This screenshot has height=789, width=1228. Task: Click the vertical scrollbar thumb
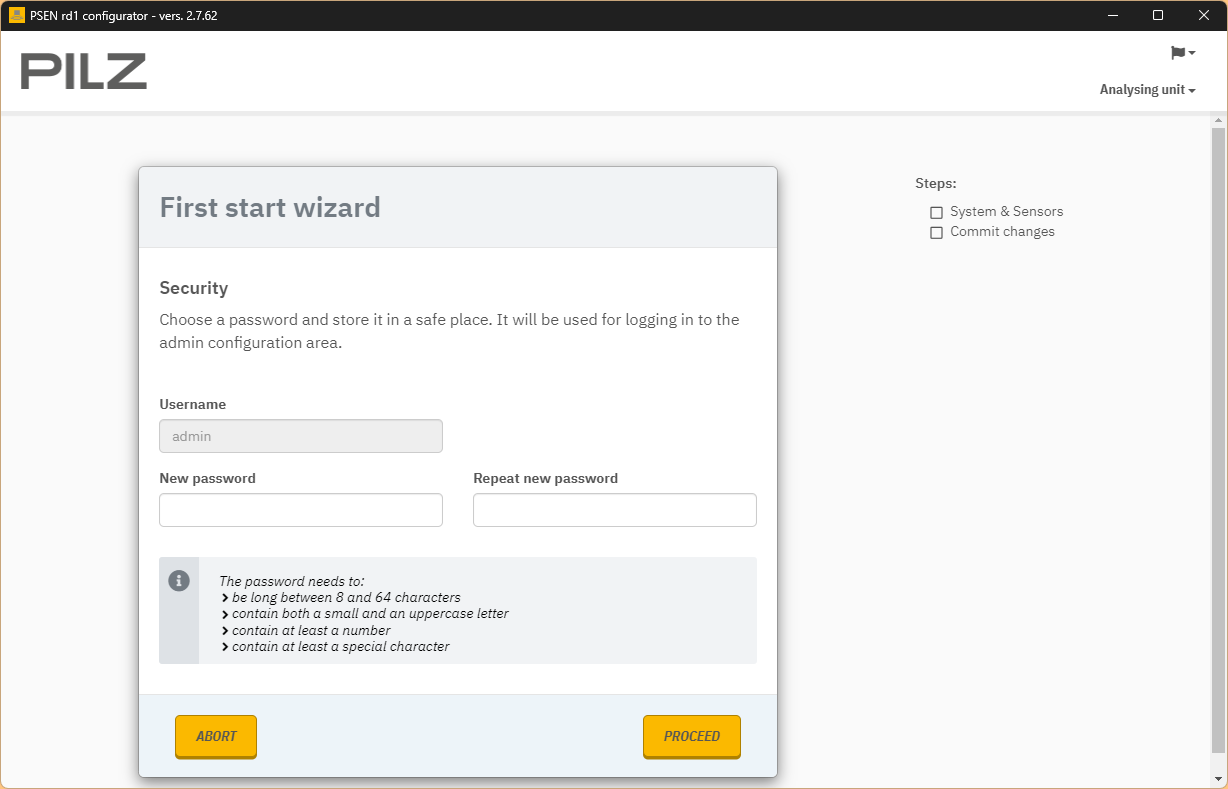tap(1218, 440)
